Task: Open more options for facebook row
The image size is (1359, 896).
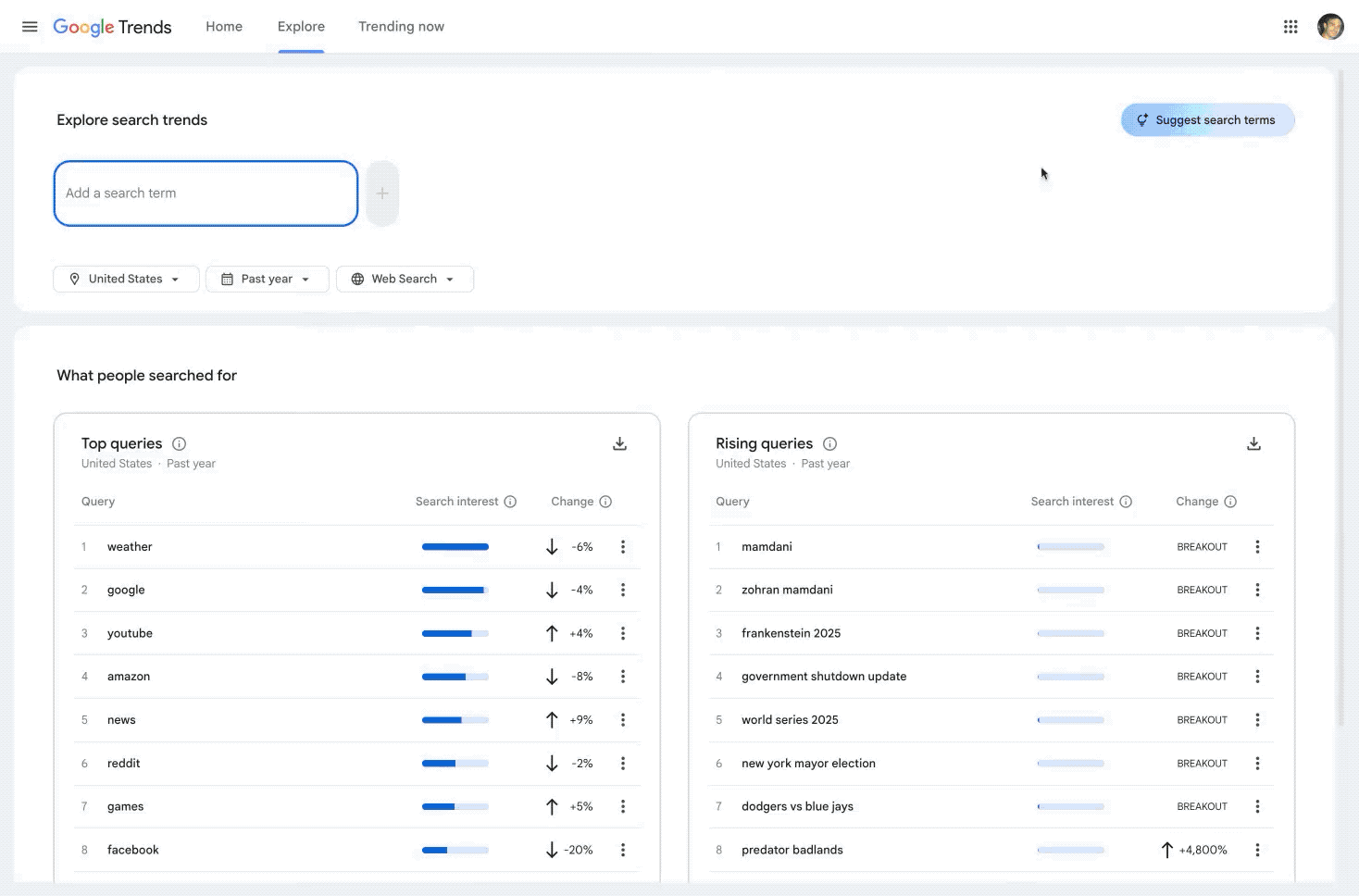Action: [623, 850]
